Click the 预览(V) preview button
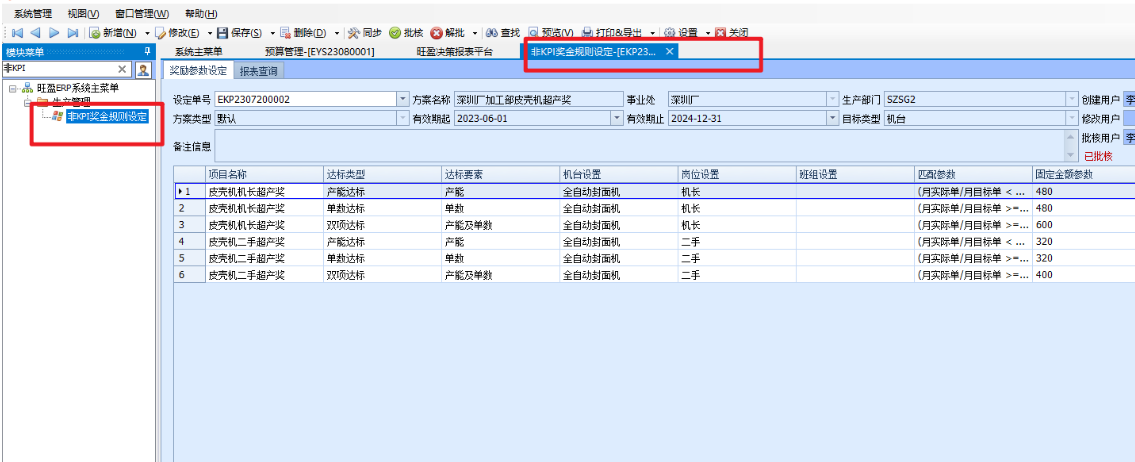The width and height of the screenshot is (1135, 462). point(551,33)
